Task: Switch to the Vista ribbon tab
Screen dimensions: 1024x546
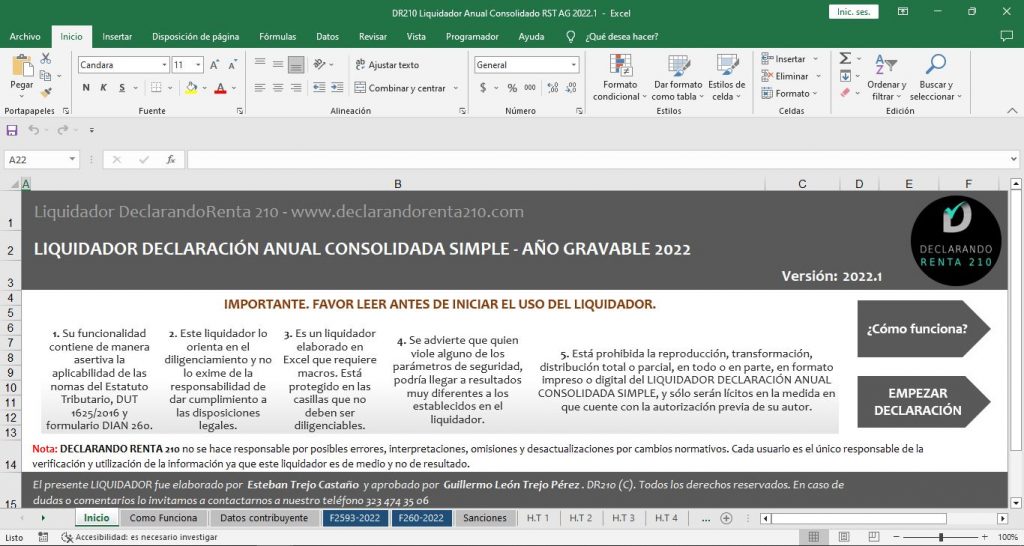Action: 416,37
